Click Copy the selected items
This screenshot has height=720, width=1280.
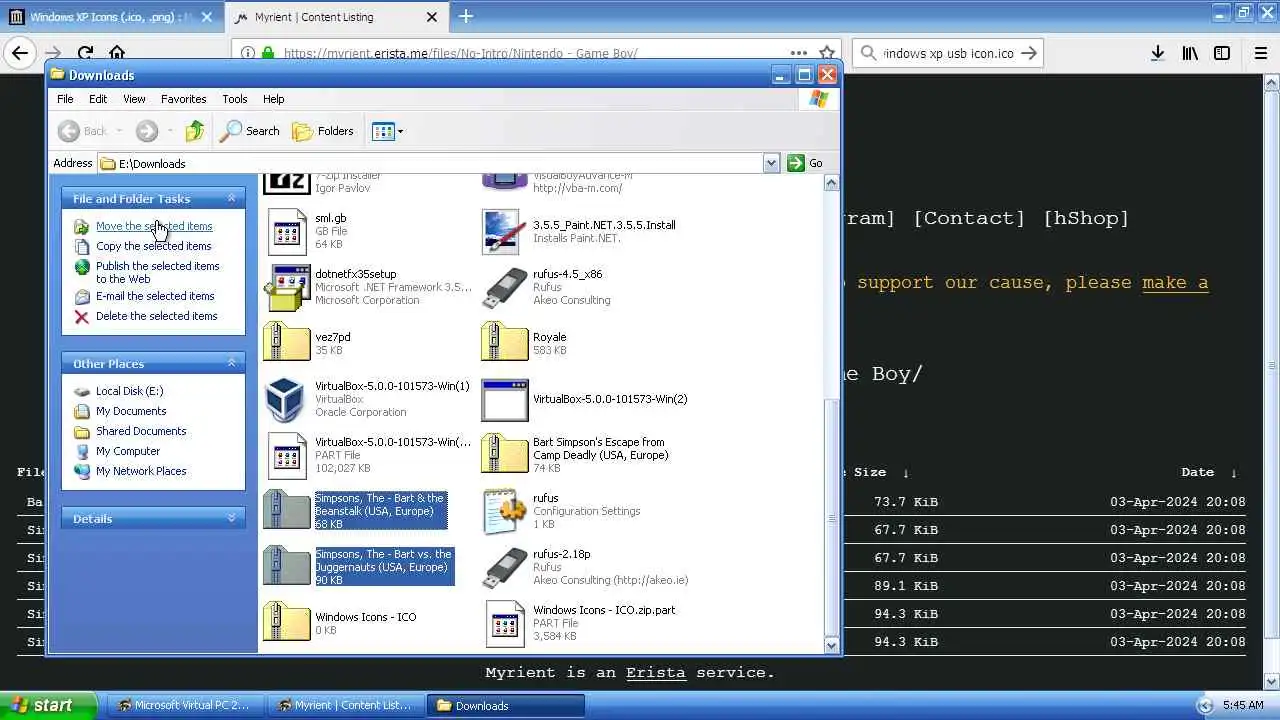[x=154, y=246]
